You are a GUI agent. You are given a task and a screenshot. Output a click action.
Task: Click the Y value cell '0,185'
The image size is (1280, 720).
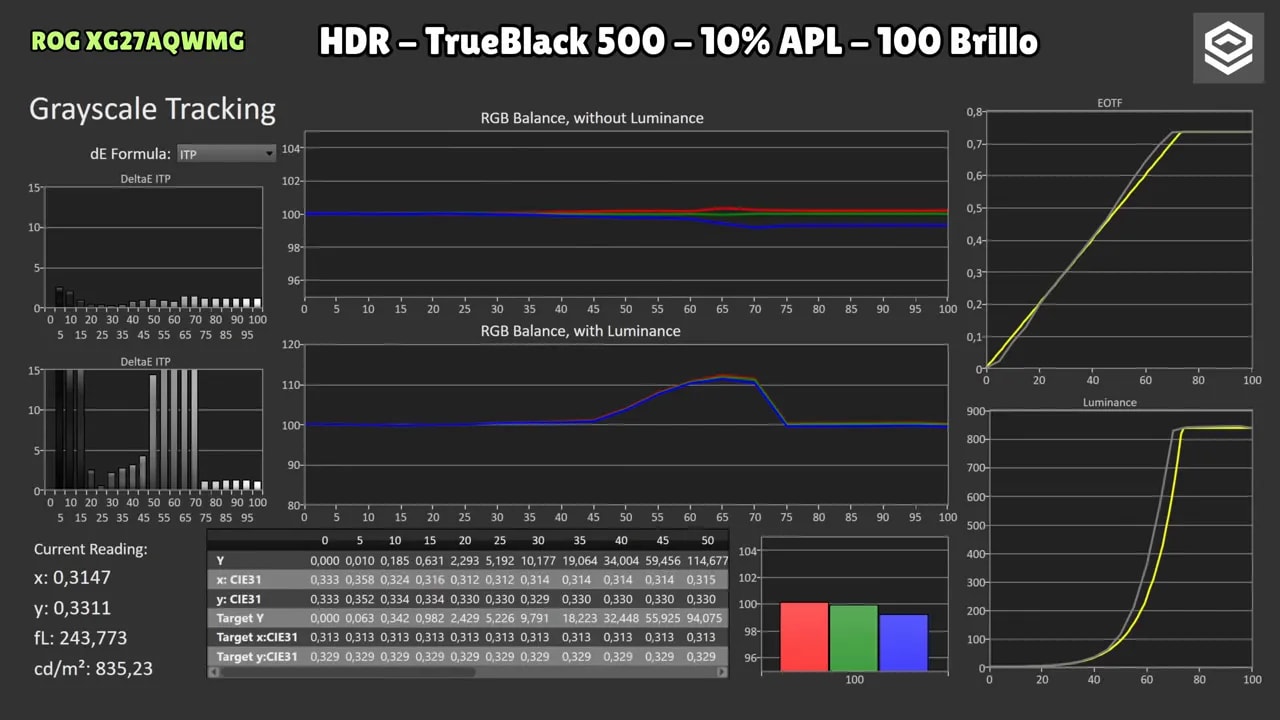tap(395, 561)
